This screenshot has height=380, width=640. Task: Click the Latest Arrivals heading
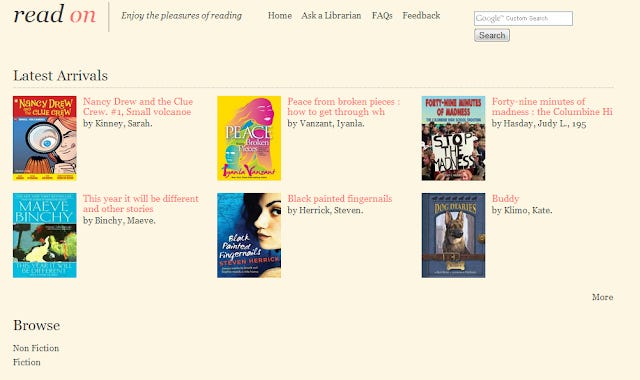coord(60,76)
